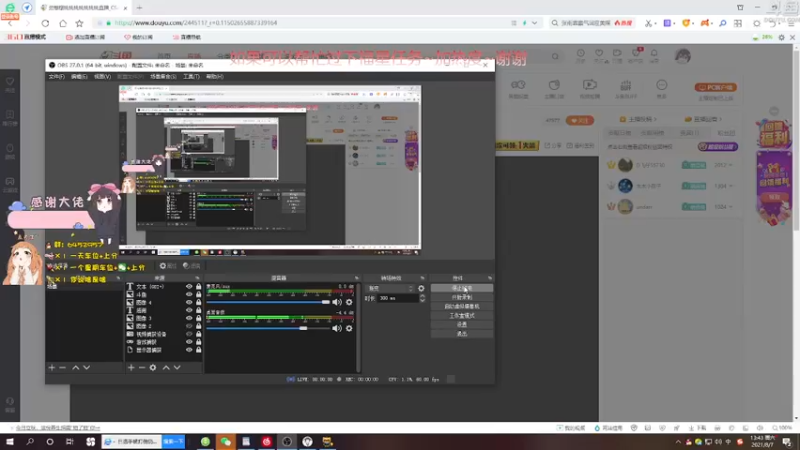Add a new scene with plus icon
The image size is (800, 450).
52,367
